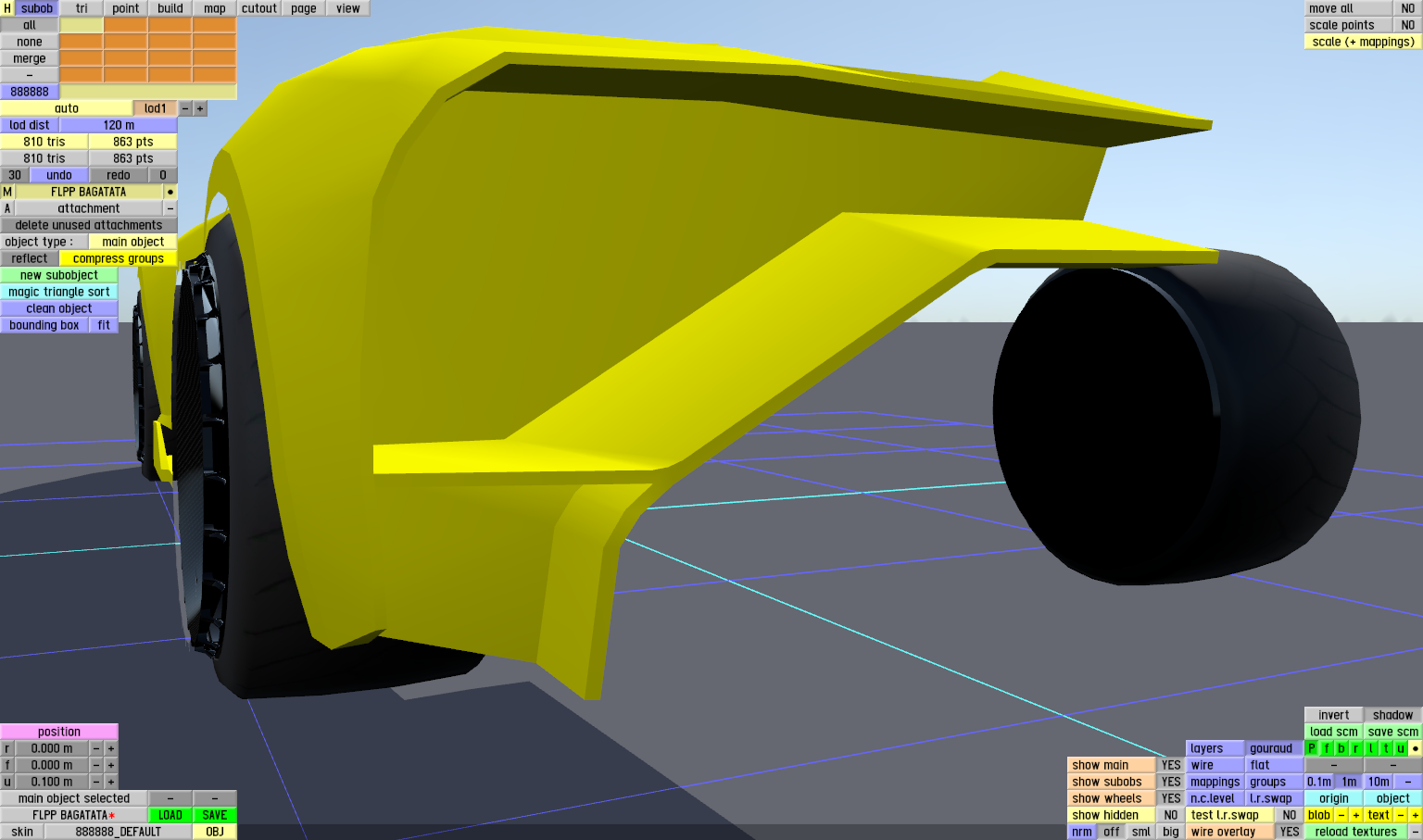Click compress groups button
The height and width of the screenshot is (840, 1423).
(x=119, y=258)
